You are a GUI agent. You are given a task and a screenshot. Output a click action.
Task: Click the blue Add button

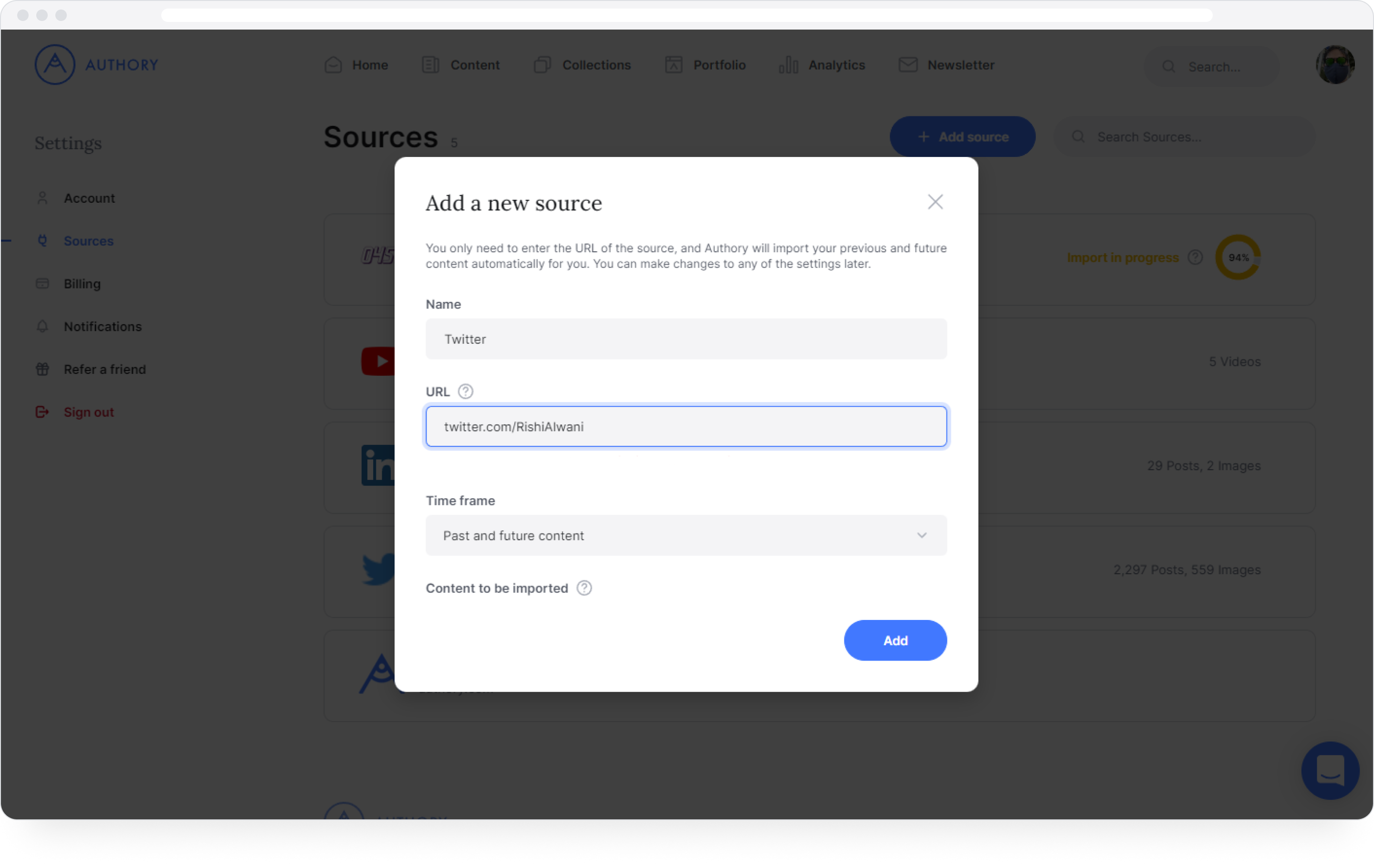895,641
